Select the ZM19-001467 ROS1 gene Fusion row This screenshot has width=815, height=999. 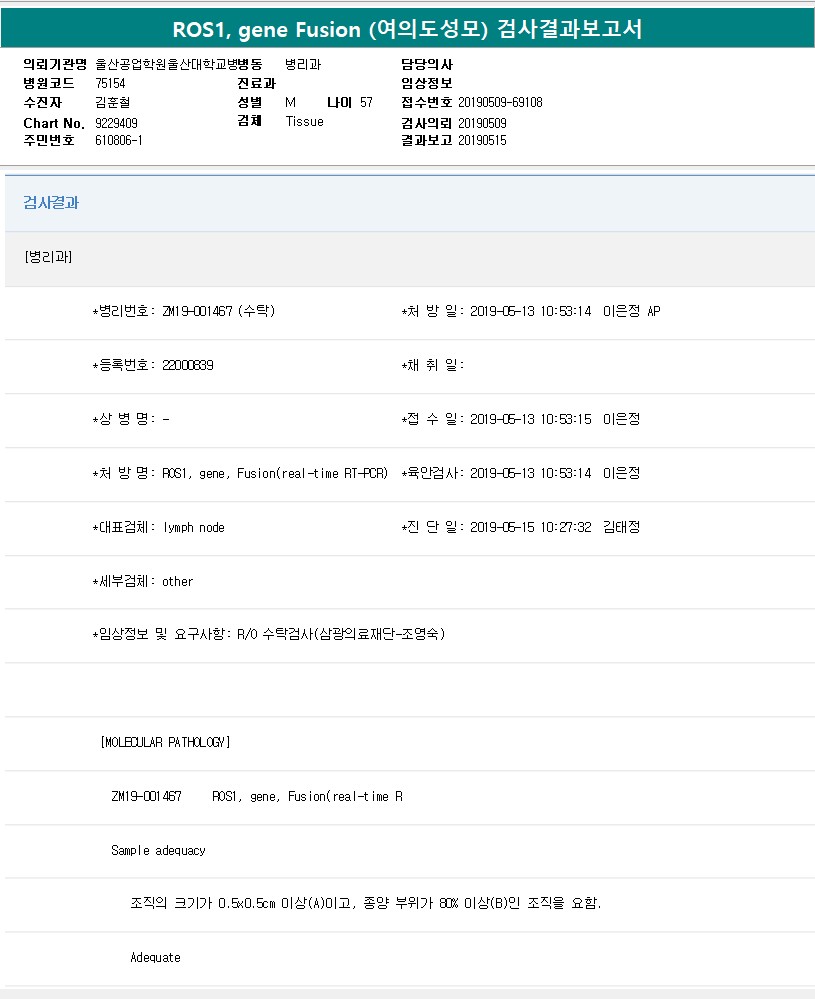coord(257,796)
